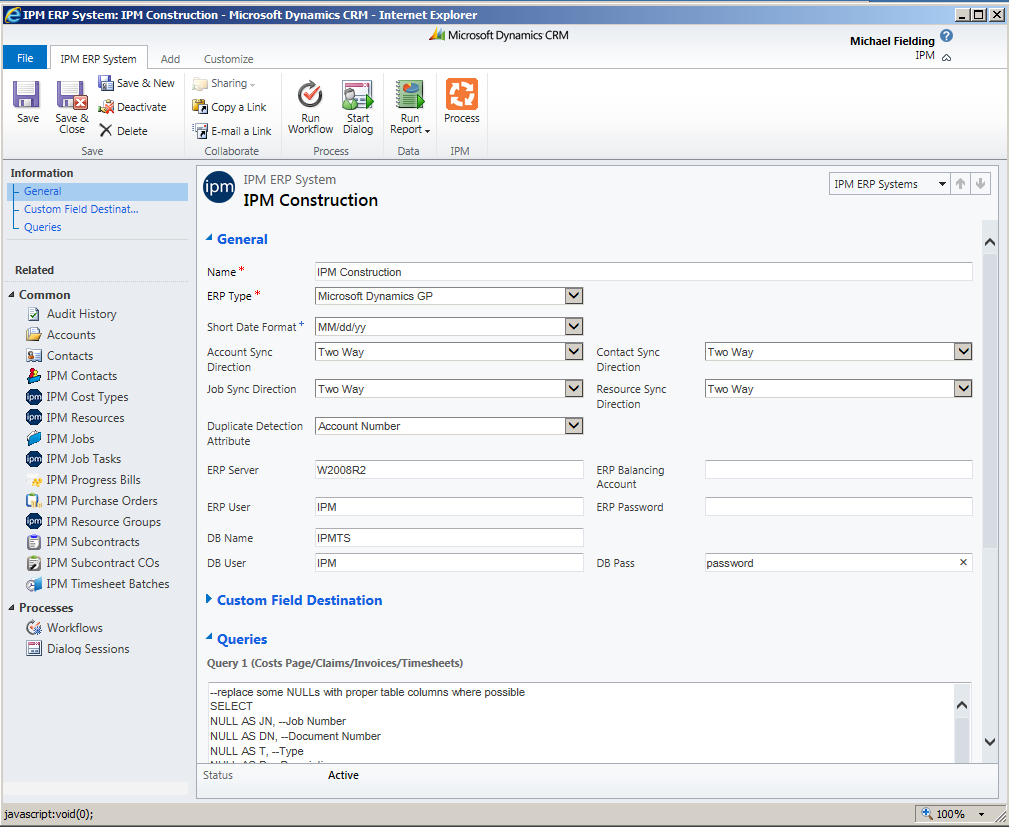Click the DB Name field
The image size is (1009, 827).
coord(449,537)
